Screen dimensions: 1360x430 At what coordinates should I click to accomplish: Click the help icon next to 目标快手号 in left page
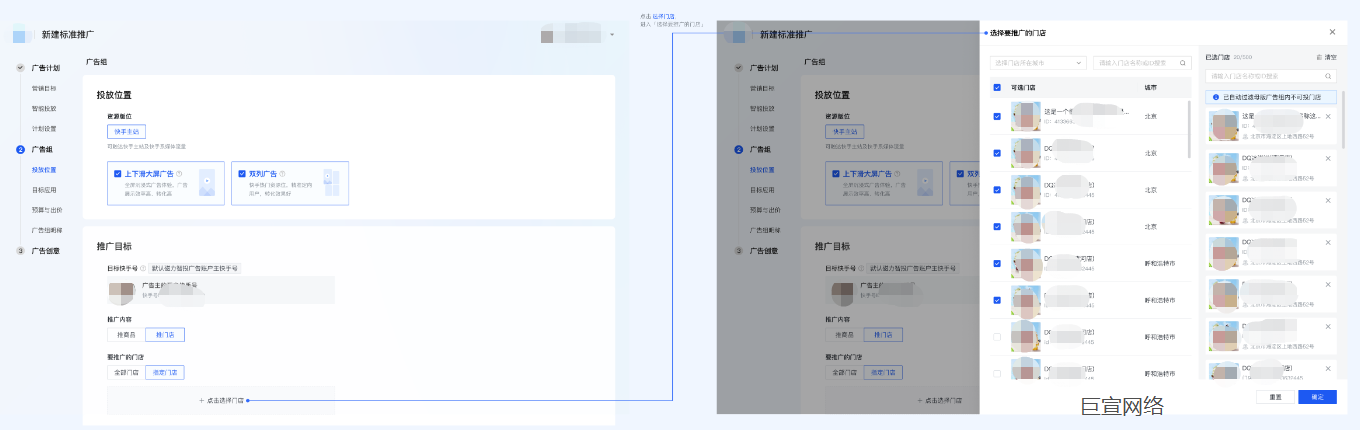pos(143,269)
